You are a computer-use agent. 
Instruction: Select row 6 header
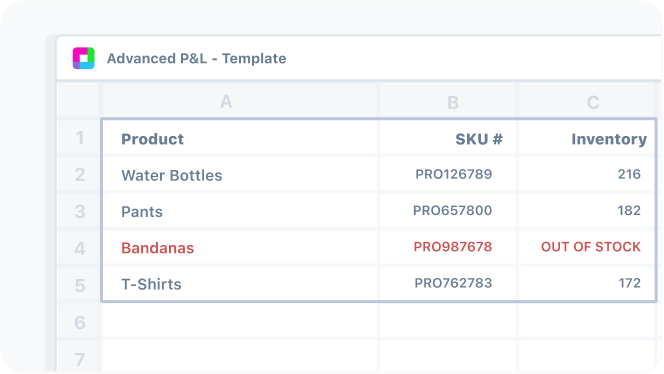[x=79, y=322]
